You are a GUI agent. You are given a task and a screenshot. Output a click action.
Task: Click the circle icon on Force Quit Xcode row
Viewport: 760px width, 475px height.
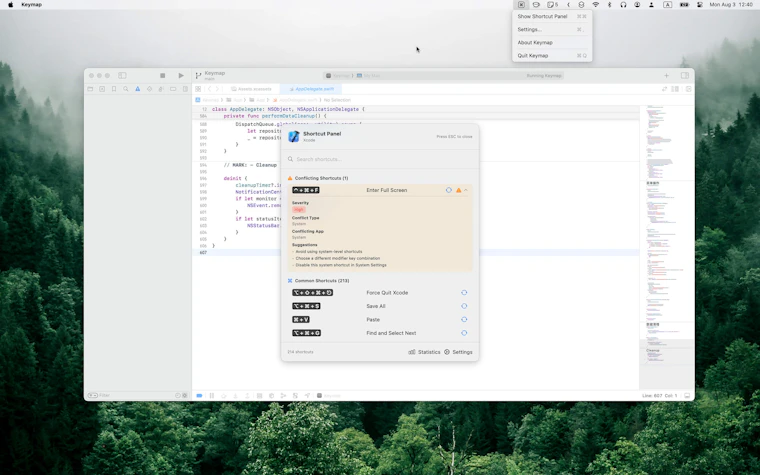pyautogui.click(x=464, y=293)
